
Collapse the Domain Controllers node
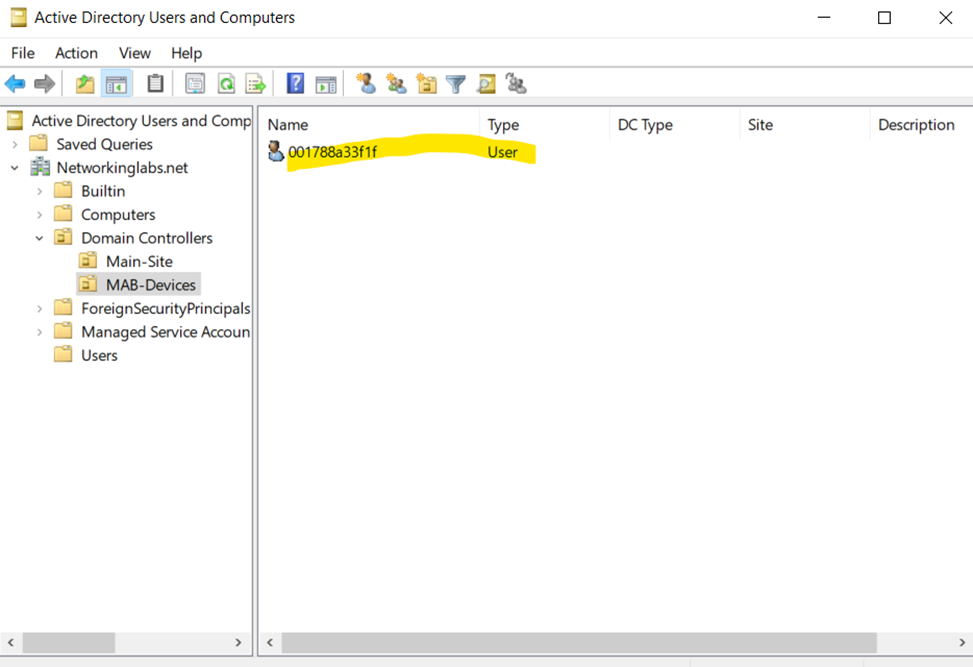tap(40, 238)
